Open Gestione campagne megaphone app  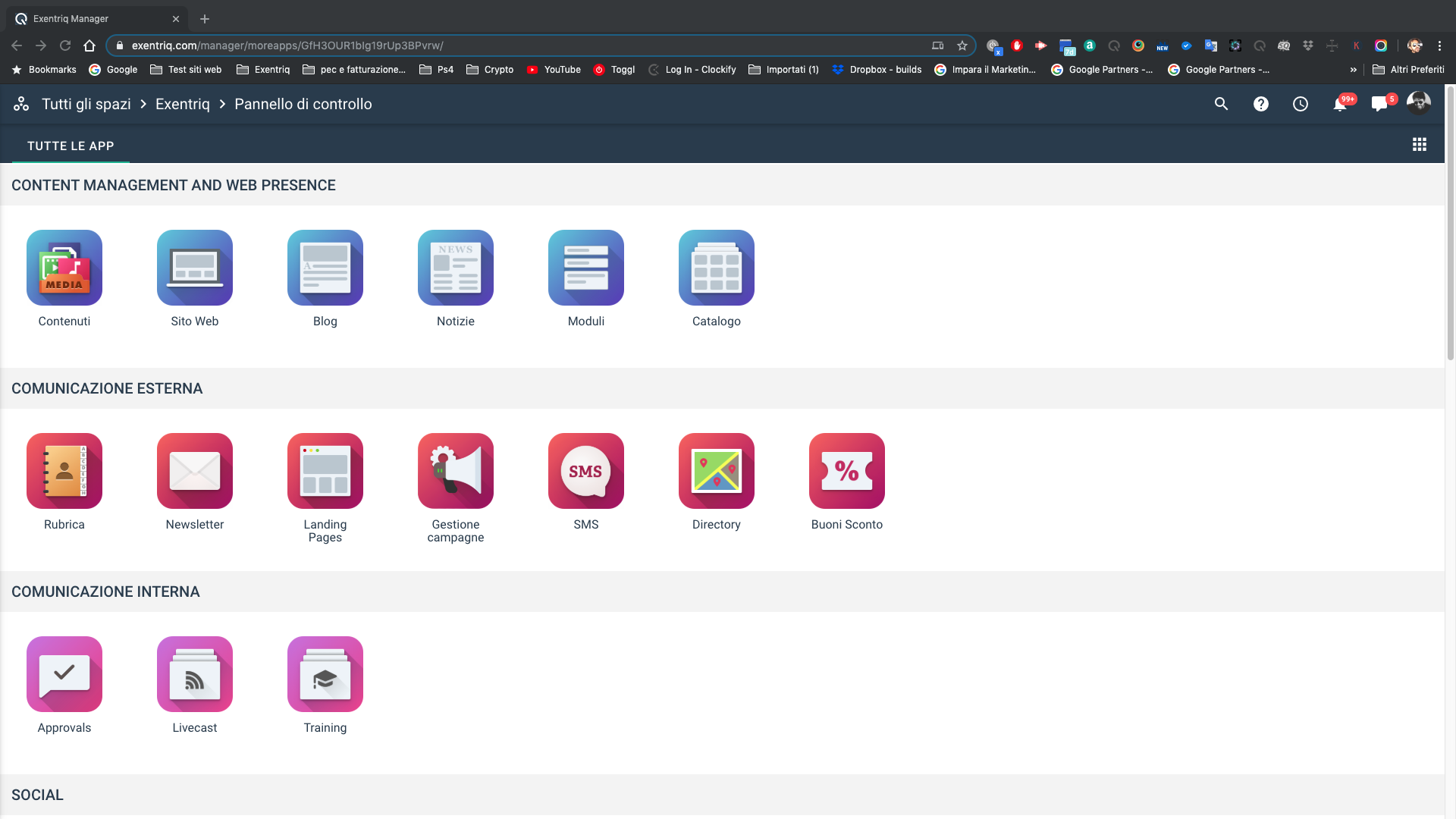point(456,471)
